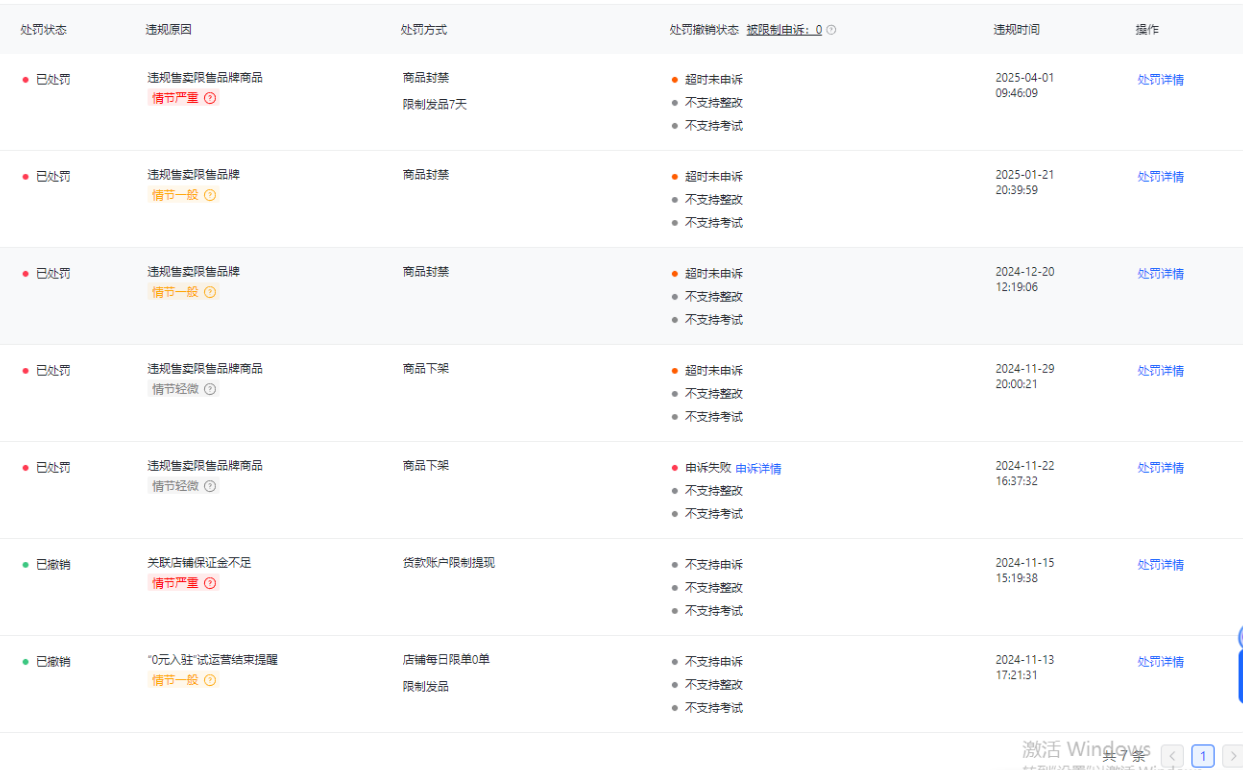Image resolution: width=1243 pixels, height=770 pixels.
Task: Select page 1 in pagination
Action: coord(1203,756)
